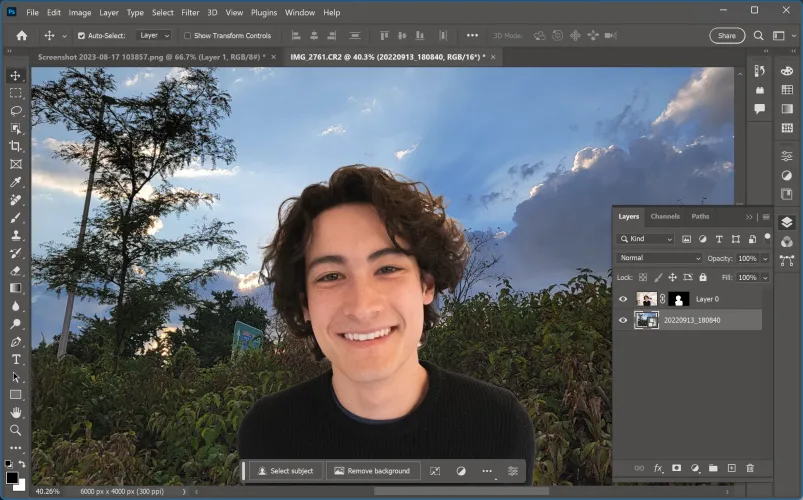Screen dimensions: 803x500
Task: Select the Zoom tool in the toolbar
Action: click(x=16, y=430)
